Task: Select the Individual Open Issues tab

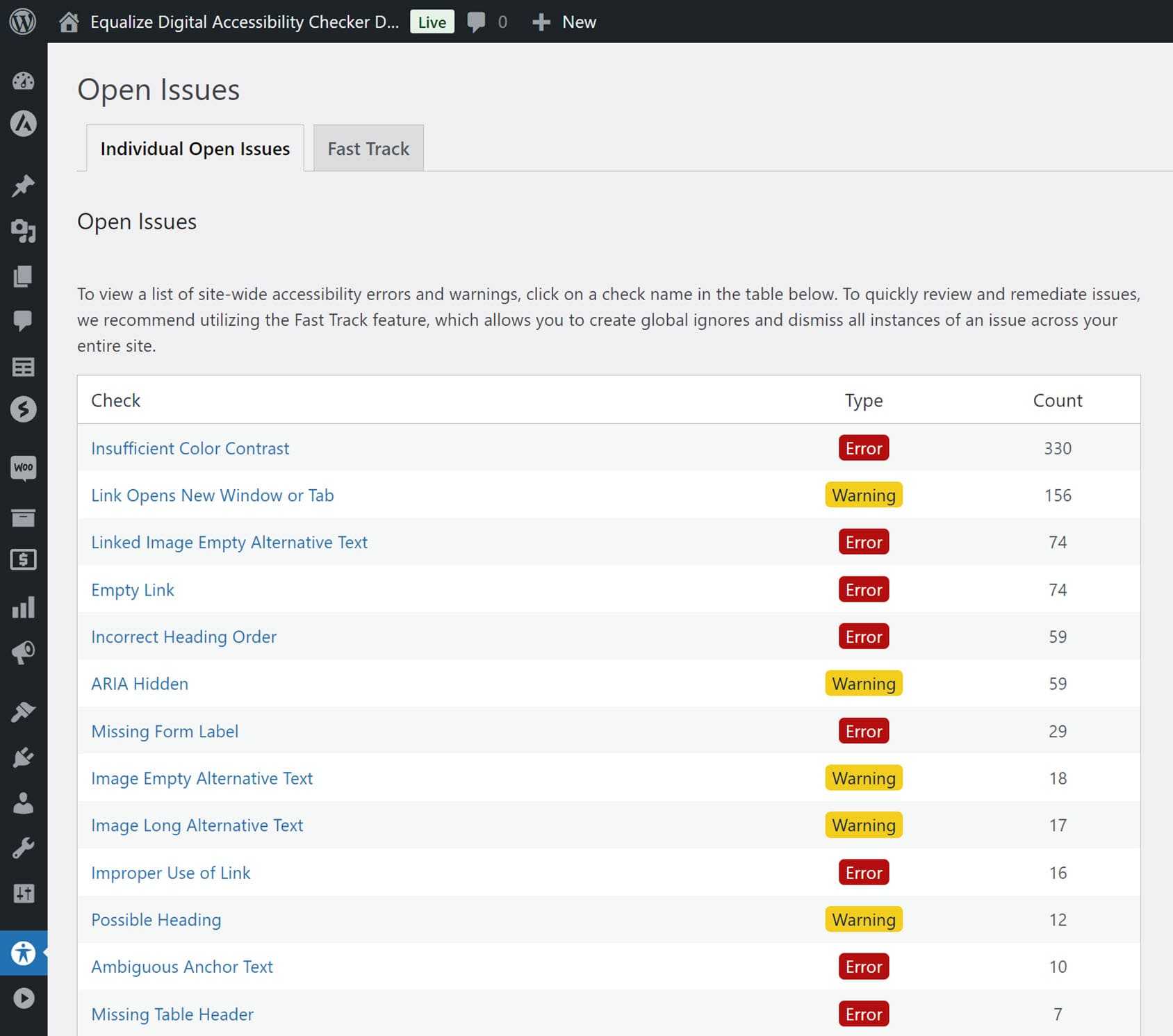Action: coord(195,149)
